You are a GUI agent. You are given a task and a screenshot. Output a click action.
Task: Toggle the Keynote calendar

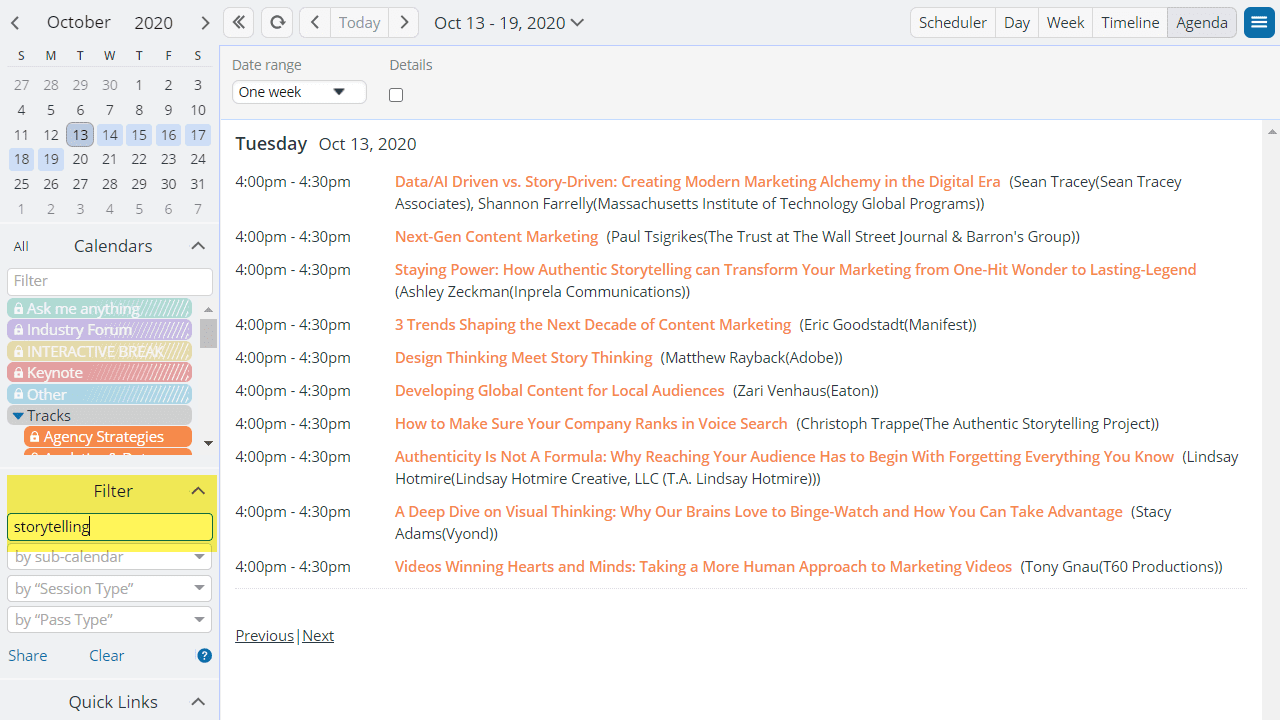pos(99,373)
